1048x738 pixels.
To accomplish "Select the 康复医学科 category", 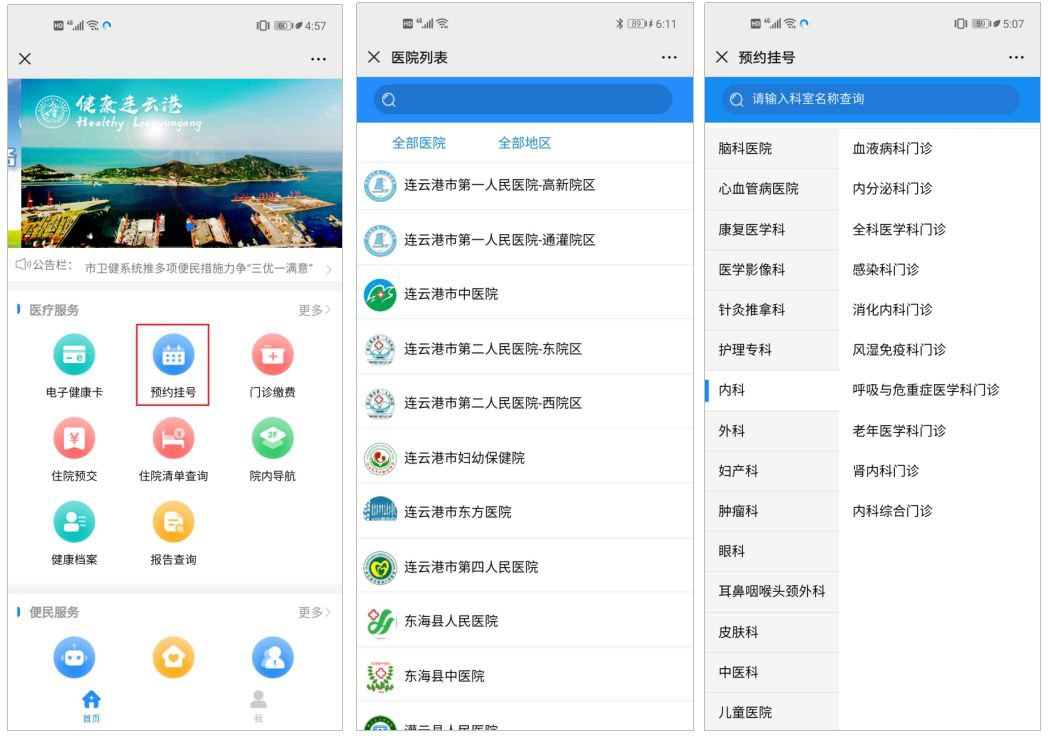I will (772, 229).
